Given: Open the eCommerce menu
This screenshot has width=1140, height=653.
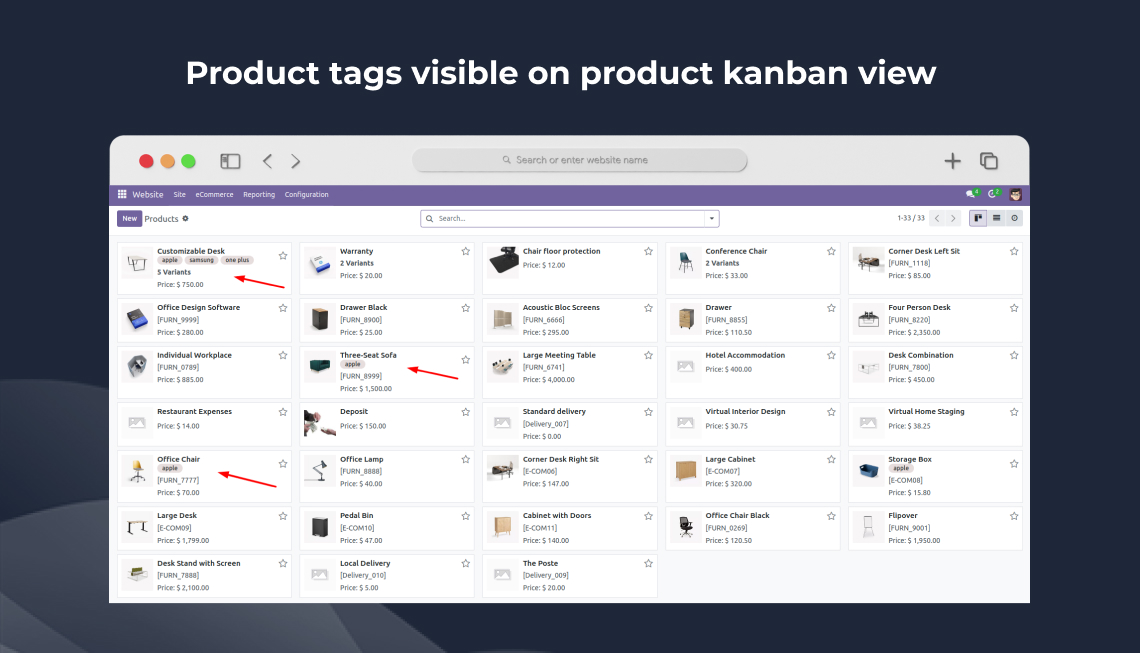Looking at the screenshot, I should (x=214, y=194).
